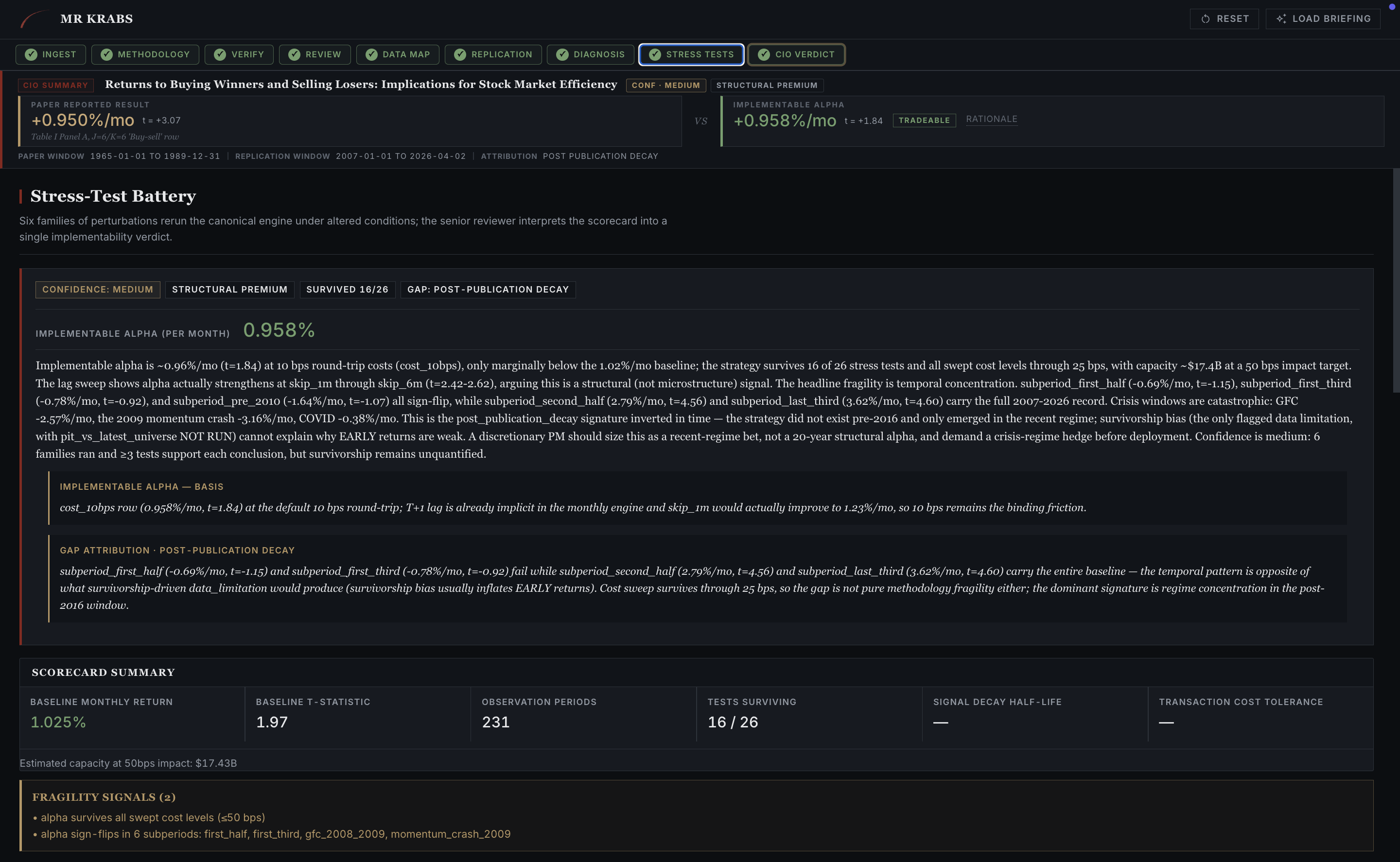Image resolution: width=1400 pixels, height=862 pixels.
Task: Toggle the REVIEW stage completion check
Action: point(294,54)
